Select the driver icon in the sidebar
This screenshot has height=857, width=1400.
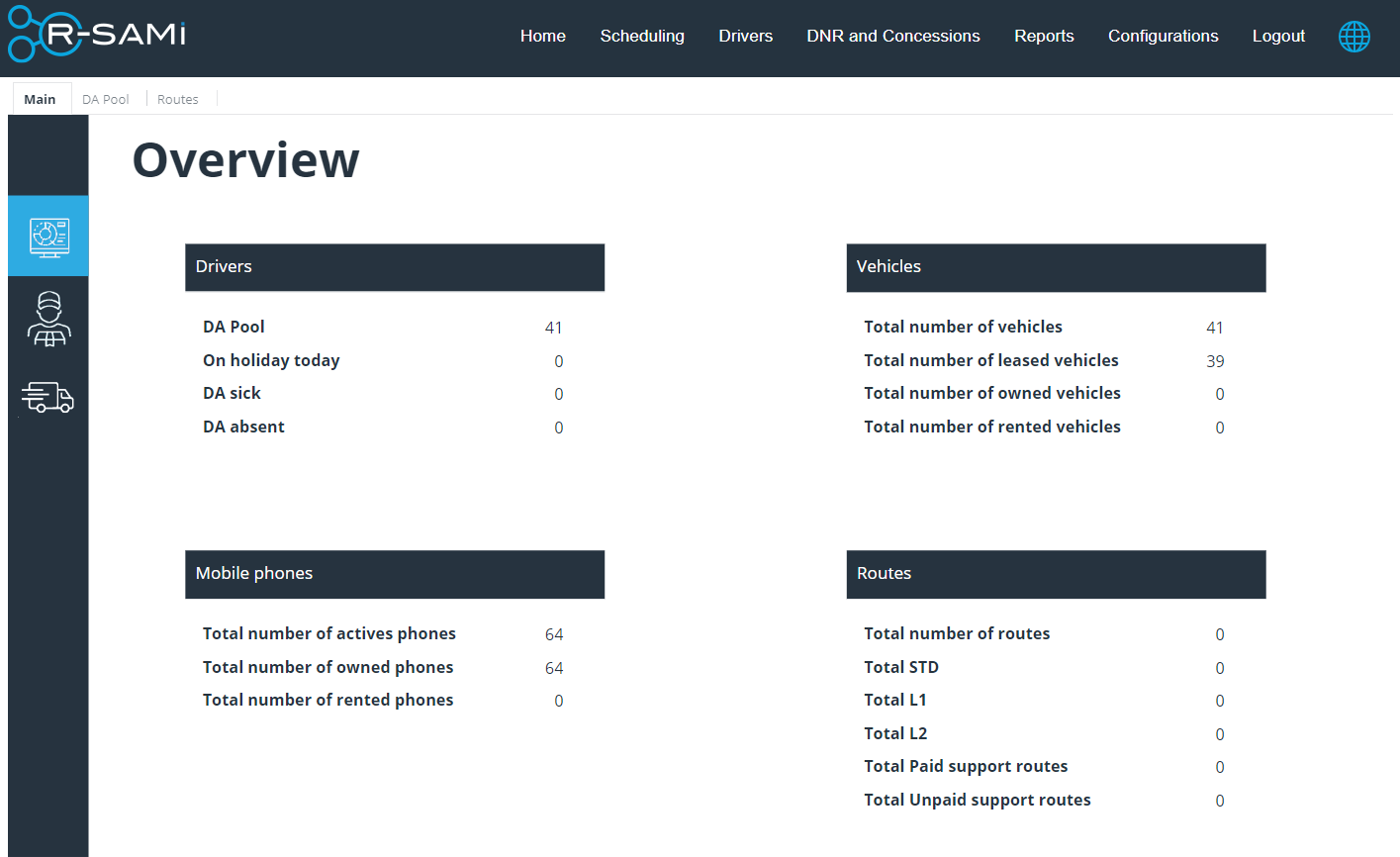(48, 317)
